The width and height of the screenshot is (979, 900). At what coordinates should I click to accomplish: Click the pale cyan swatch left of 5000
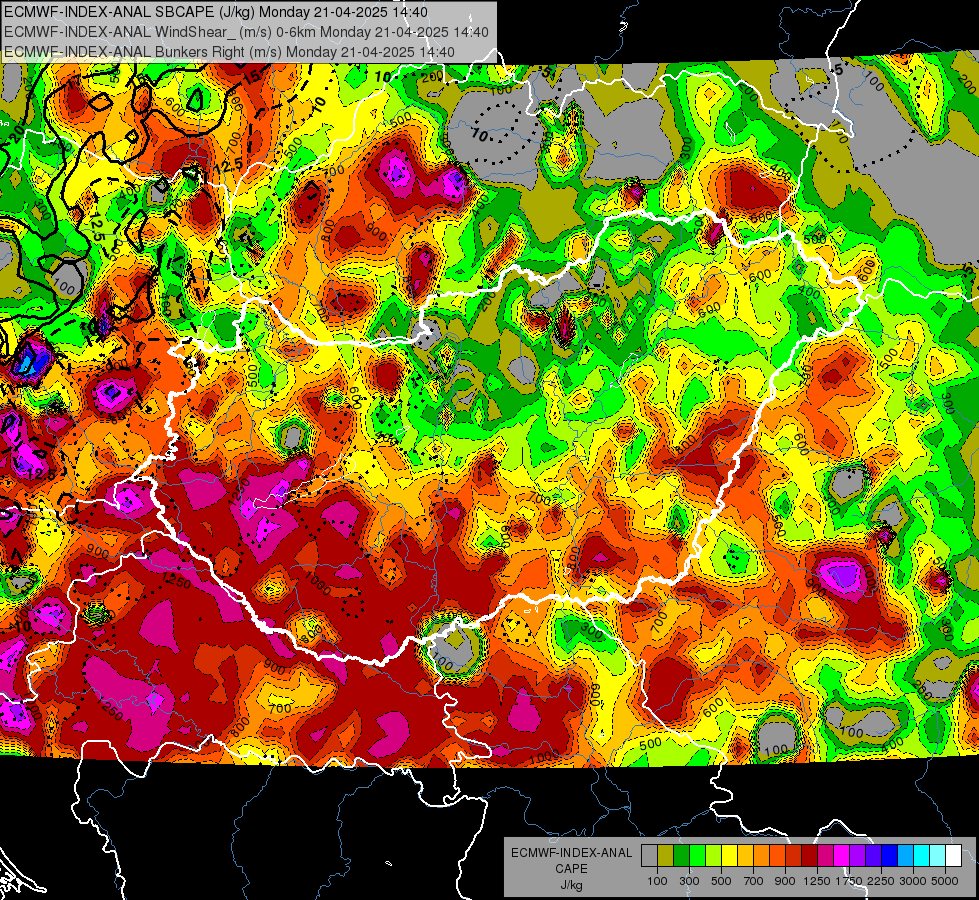pyautogui.click(x=938, y=855)
